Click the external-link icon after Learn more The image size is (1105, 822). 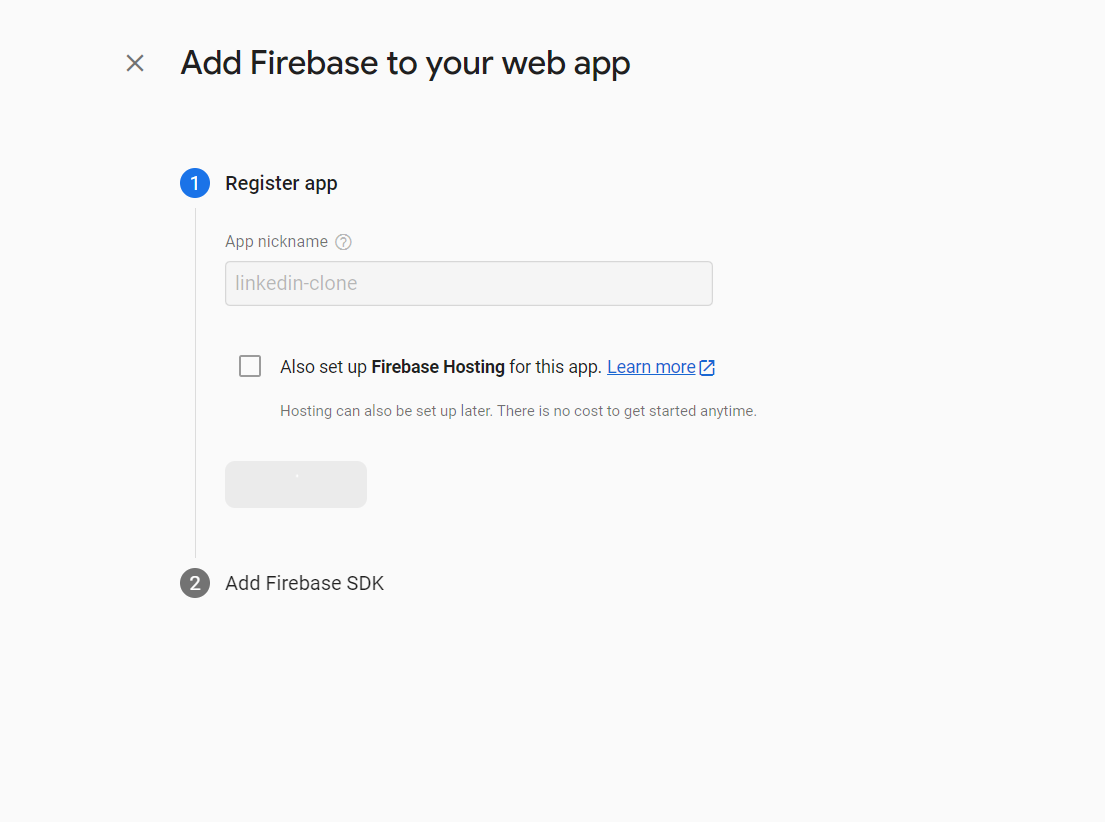(x=707, y=367)
